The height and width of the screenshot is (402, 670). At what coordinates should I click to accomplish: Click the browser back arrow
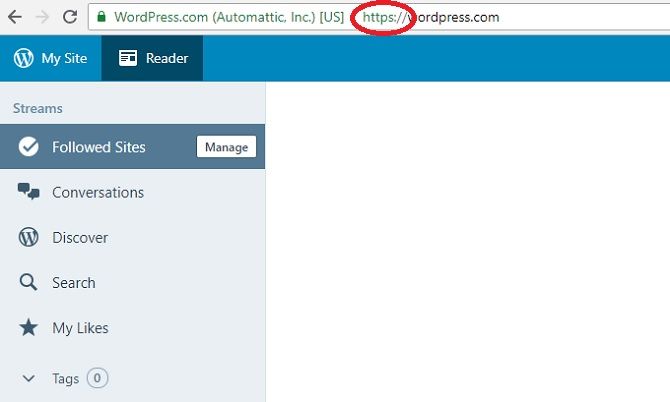(x=15, y=17)
